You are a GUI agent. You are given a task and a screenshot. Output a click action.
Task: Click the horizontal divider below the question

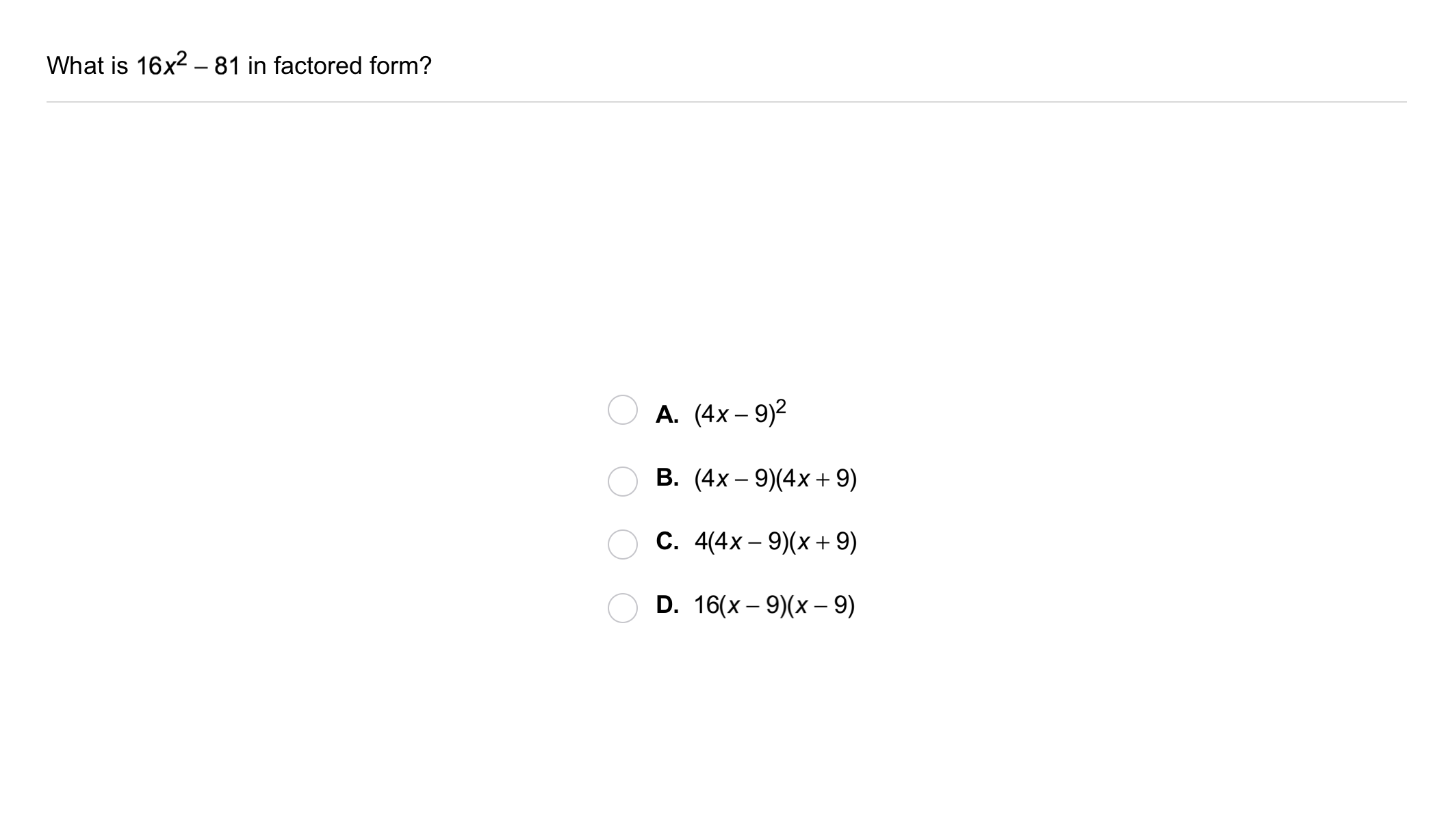click(x=726, y=102)
